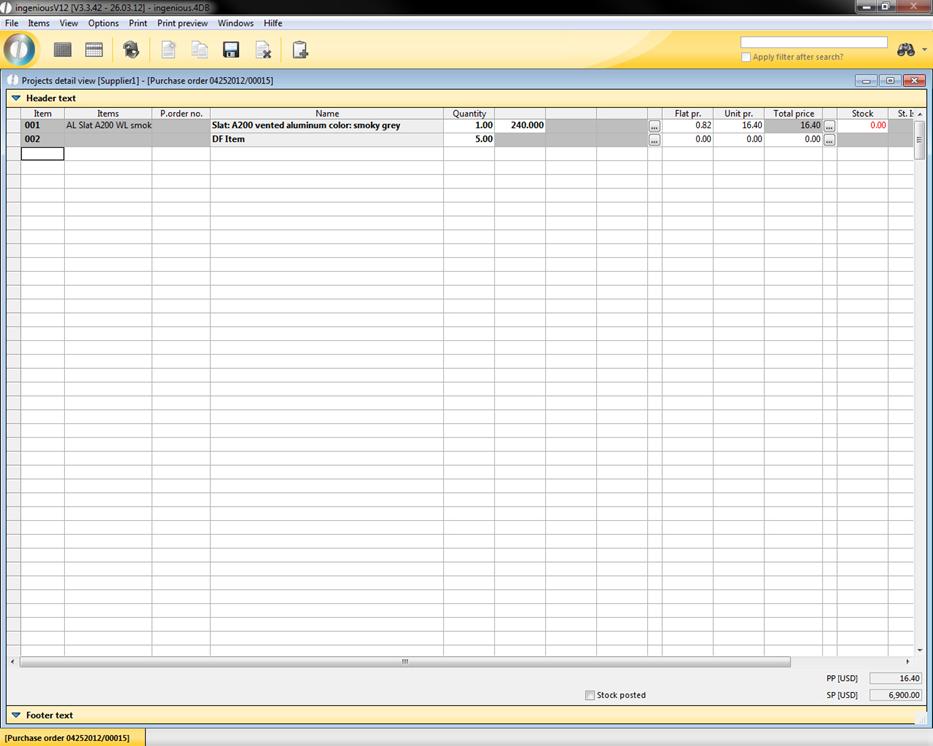Click the search text field in the toolbar
Screen dimensions: 933x746
pyautogui.click(x=813, y=42)
